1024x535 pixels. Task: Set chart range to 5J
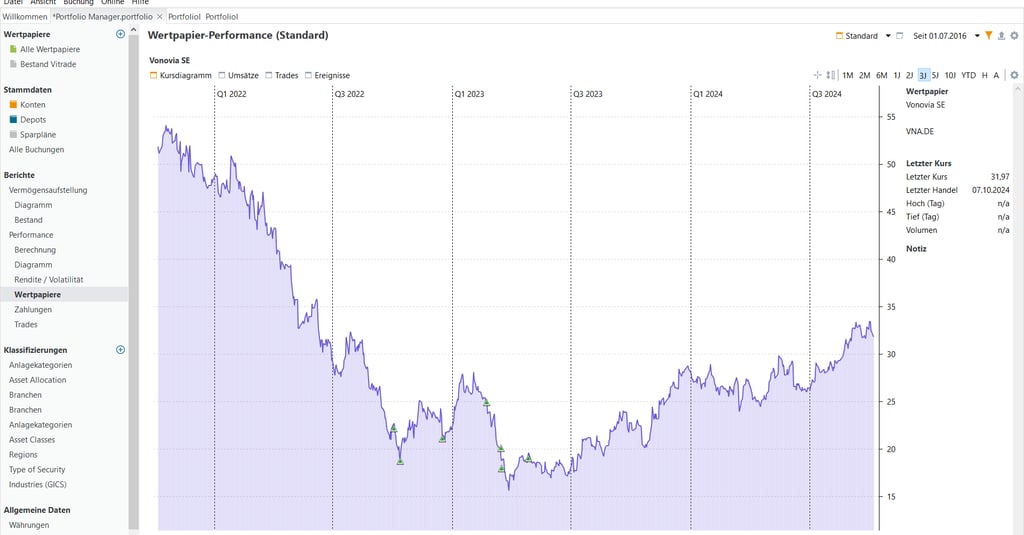click(936, 75)
